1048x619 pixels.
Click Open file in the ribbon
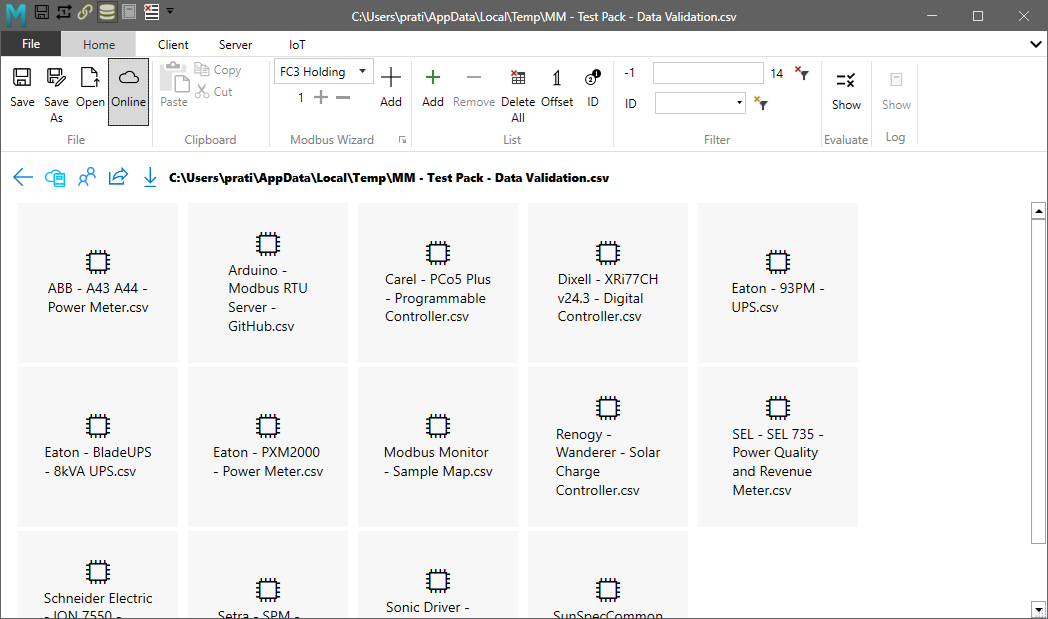click(90, 88)
